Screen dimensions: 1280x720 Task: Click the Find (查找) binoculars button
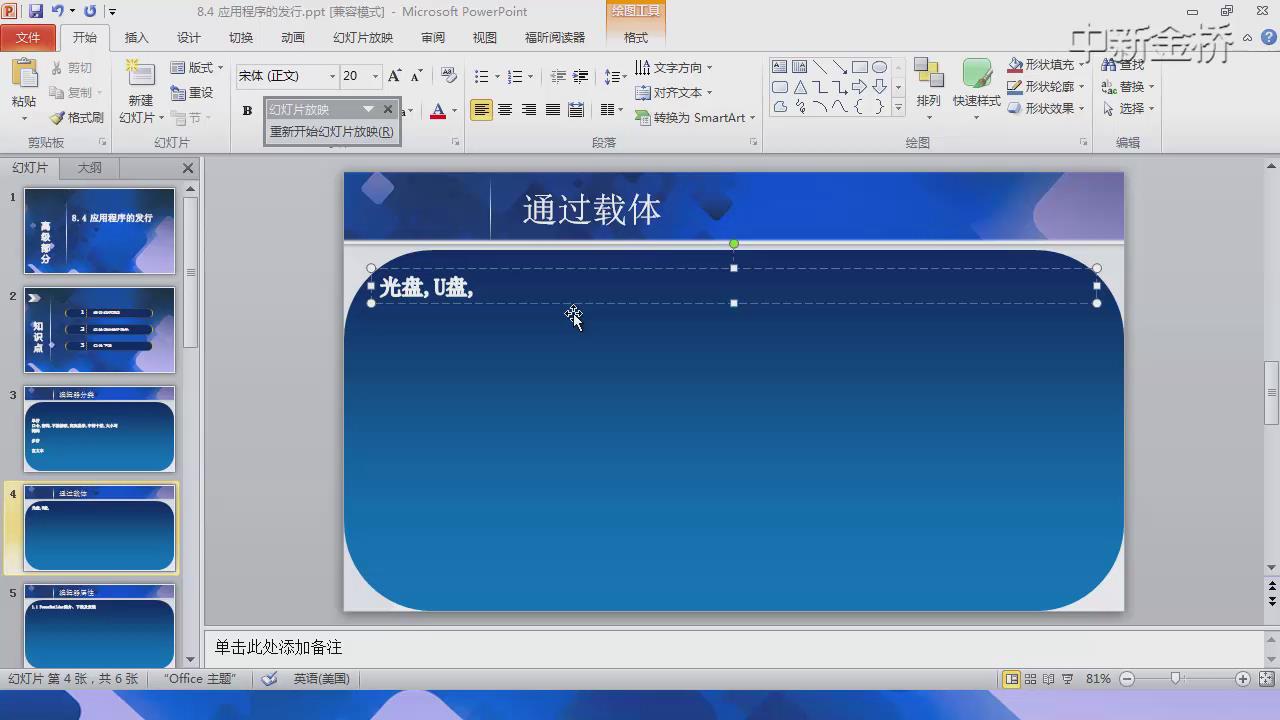point(1123,65)
